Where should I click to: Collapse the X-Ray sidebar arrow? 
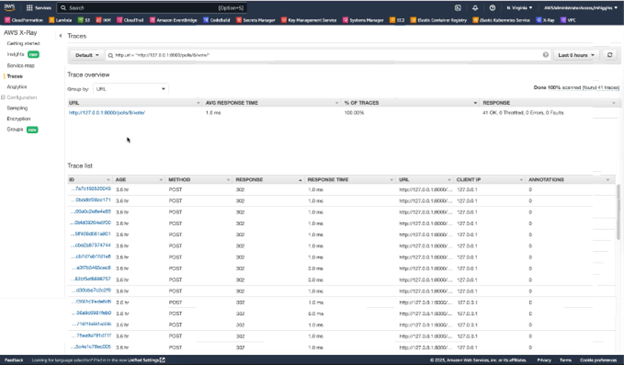point(60,36)
